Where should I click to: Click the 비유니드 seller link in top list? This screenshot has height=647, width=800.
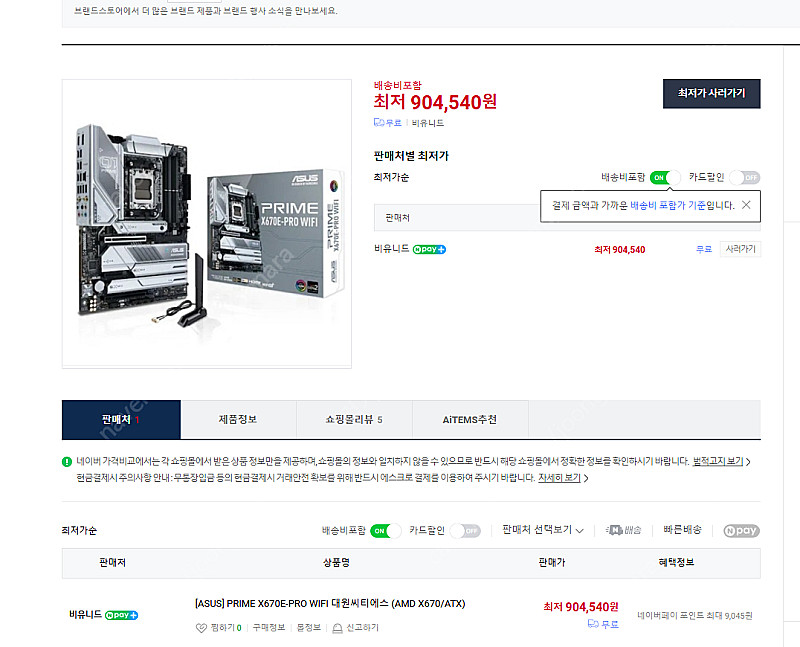tap(391, 249)
